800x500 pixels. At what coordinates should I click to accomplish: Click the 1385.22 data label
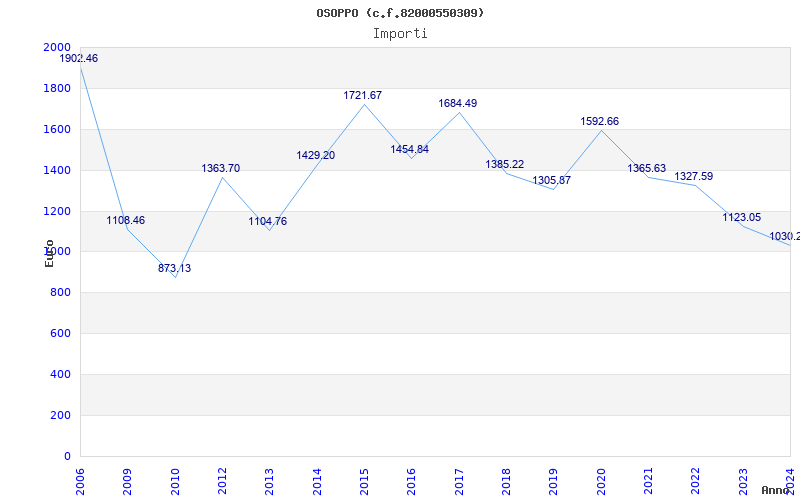click(x=505, y=164)
